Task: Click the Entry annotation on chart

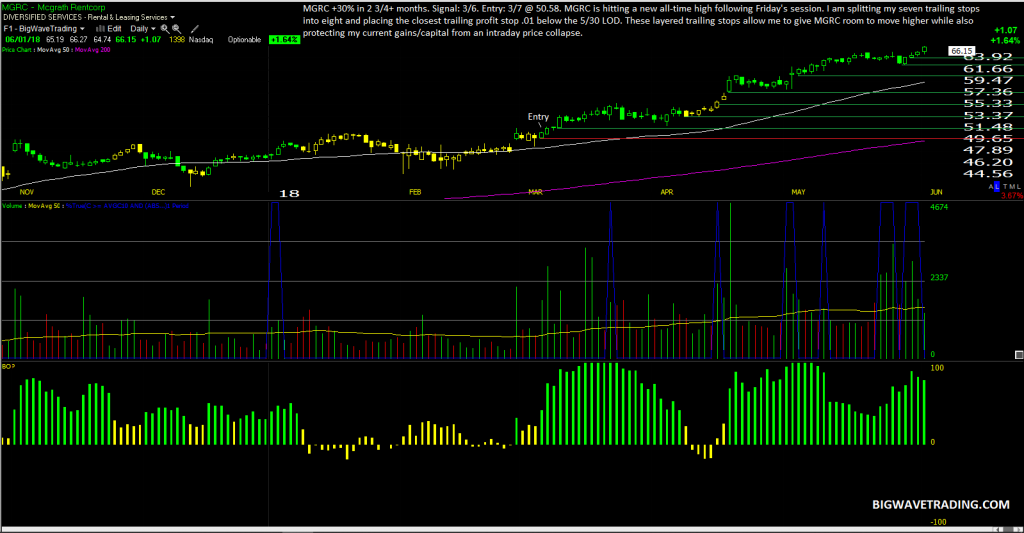Action: (x=538, y=117)
